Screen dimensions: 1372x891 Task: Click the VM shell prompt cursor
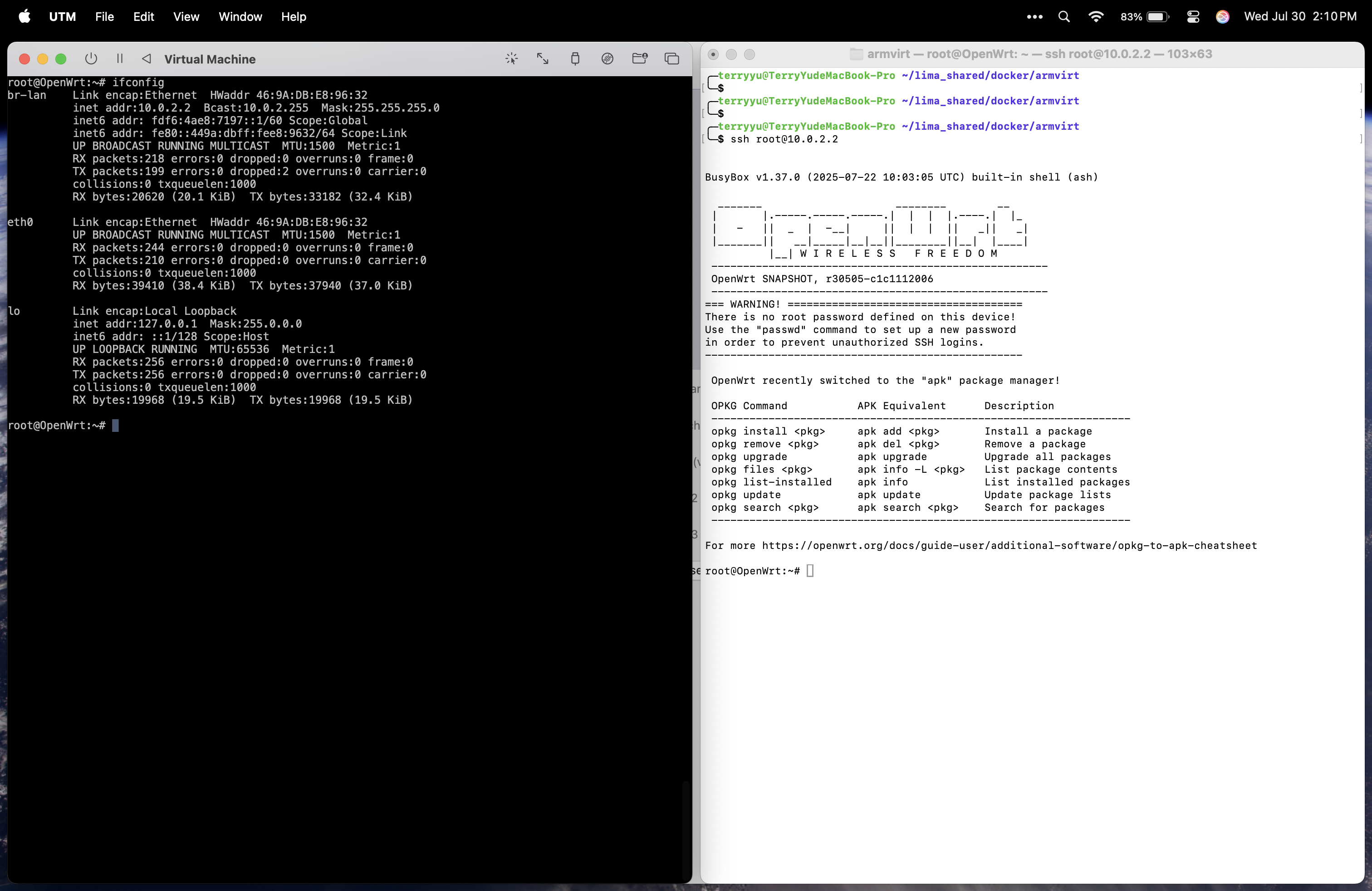115,426
